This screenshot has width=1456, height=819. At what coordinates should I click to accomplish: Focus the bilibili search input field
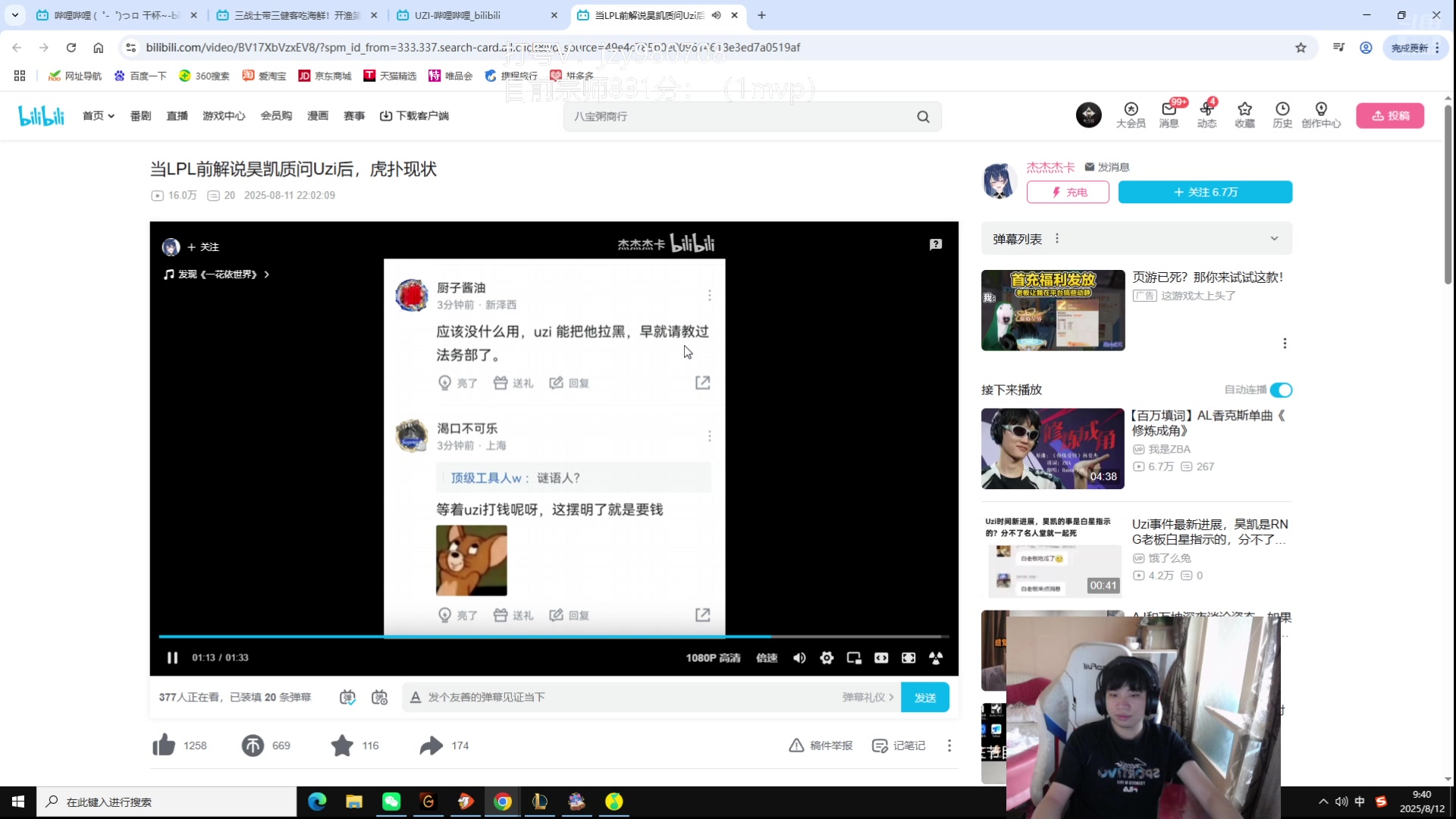coord(739,117)
